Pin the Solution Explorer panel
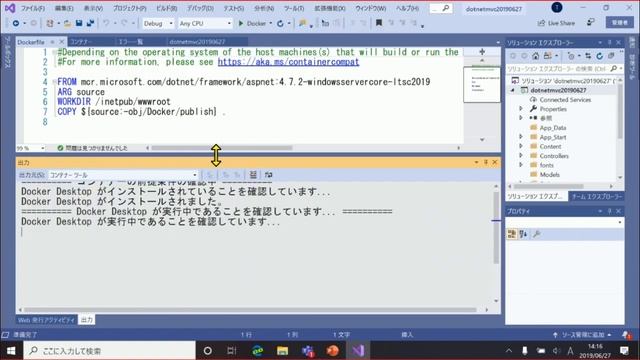 [x=609, y=42]
